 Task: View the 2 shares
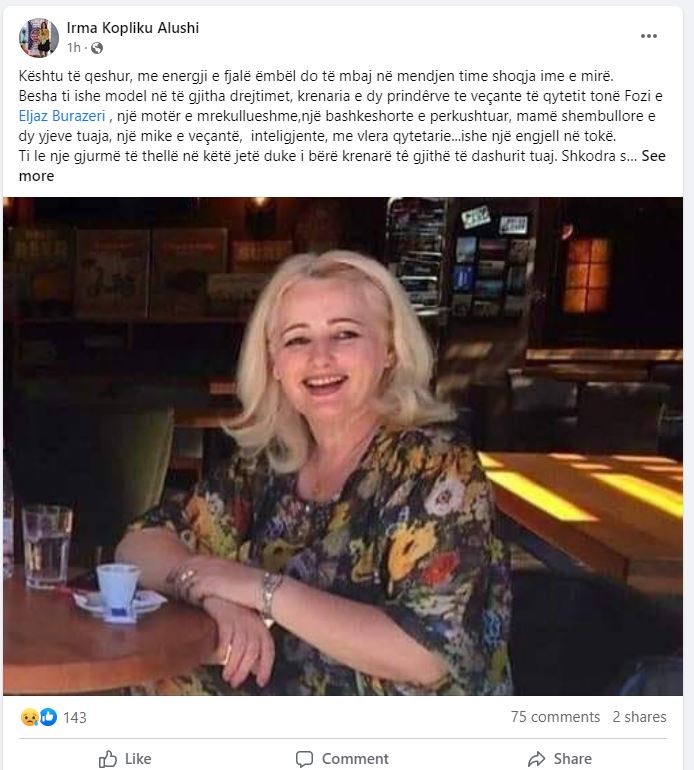click(x=639, y=717)
